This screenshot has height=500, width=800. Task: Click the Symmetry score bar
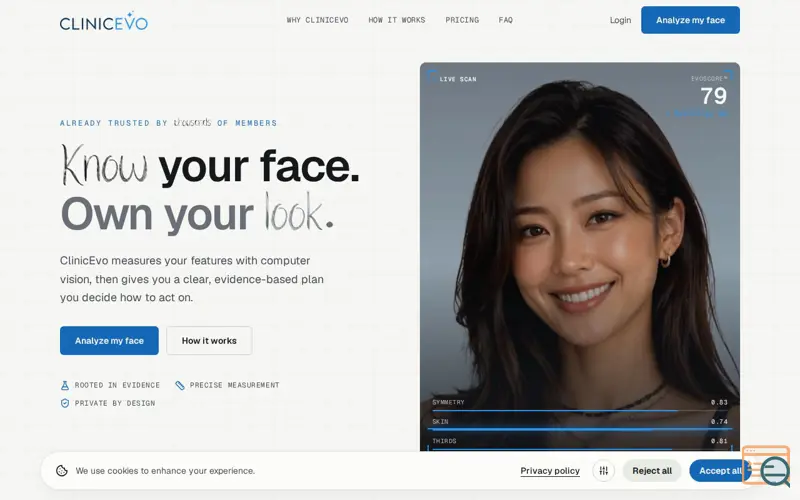click(x=580, y=410)
